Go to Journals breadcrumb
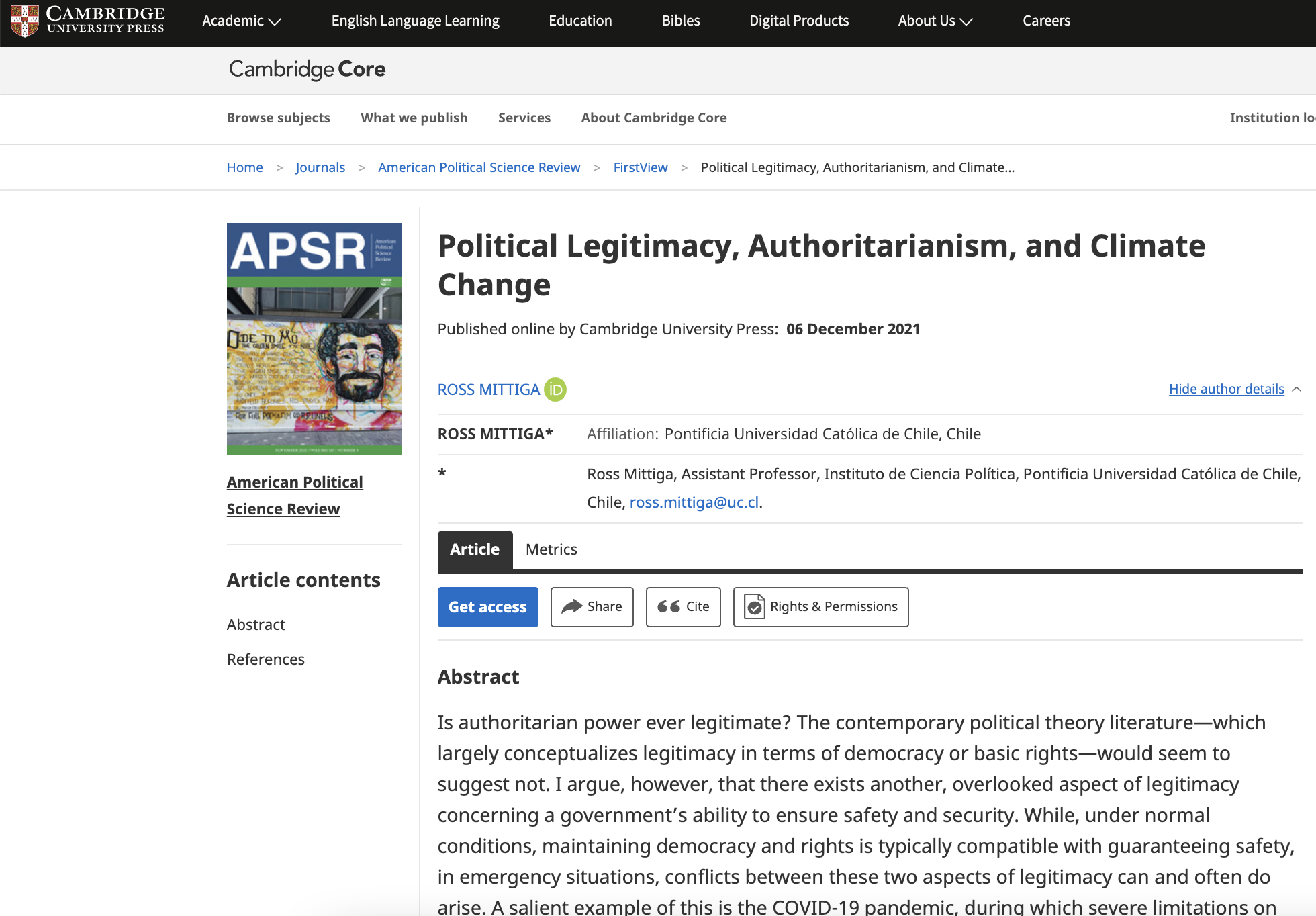The width and height of the screenshot is (1316, 916). pyautogui.click(x=320, y=167)
